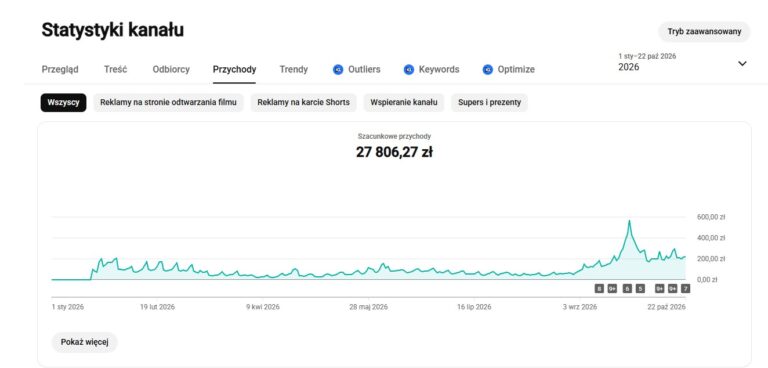This screenshot has height=368, width=768.
Task: Open the Optimize tab via its blue icon
Action: (487, 70)
